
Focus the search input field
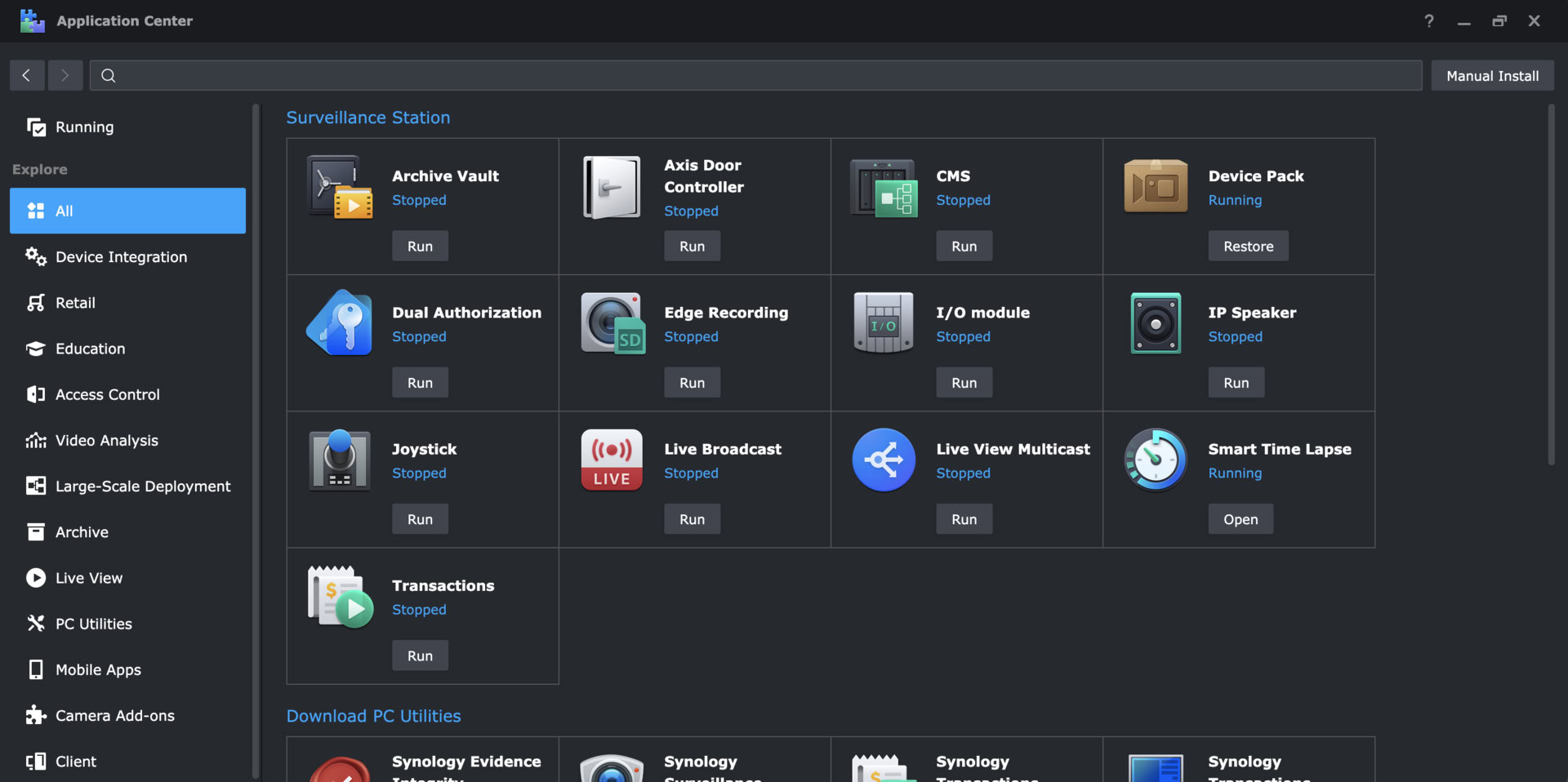point(755,75)
